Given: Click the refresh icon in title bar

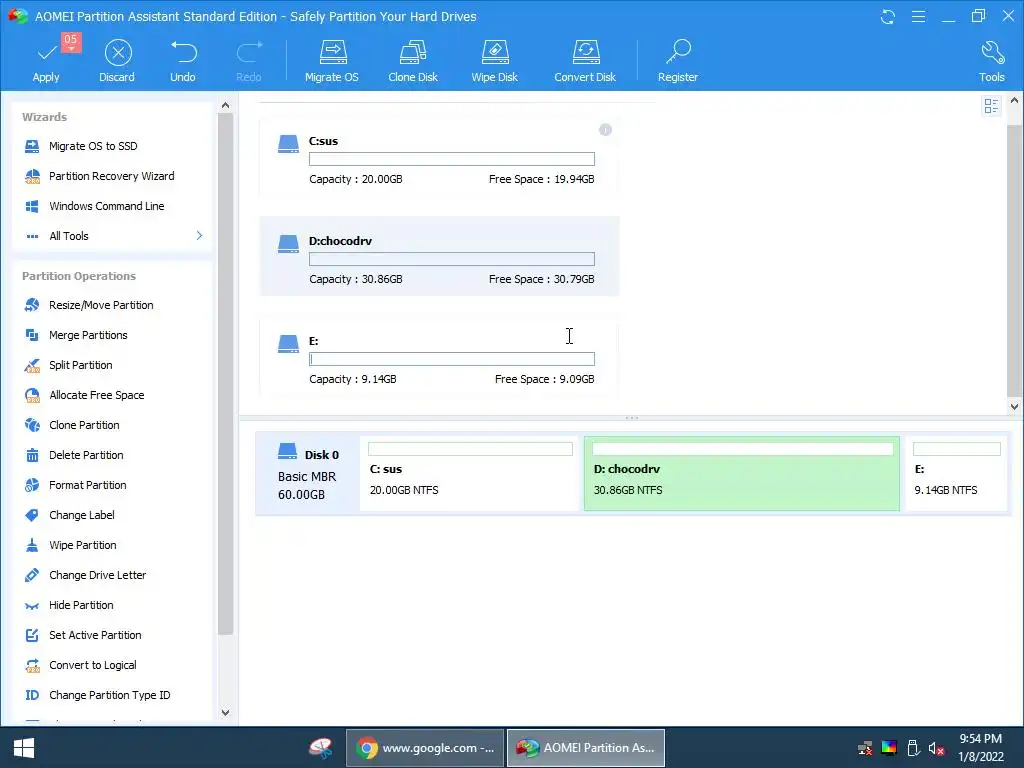Looking at the screenshot, I should point(888,16).
